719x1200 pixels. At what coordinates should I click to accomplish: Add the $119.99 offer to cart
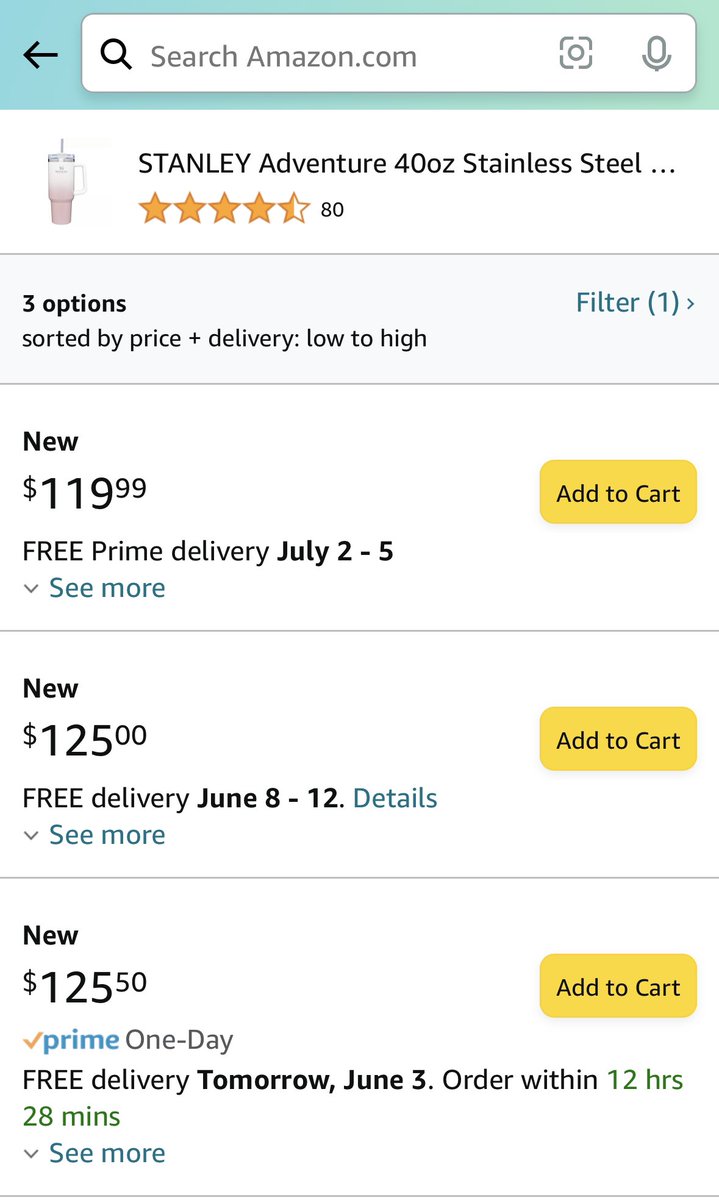[618, 492]
